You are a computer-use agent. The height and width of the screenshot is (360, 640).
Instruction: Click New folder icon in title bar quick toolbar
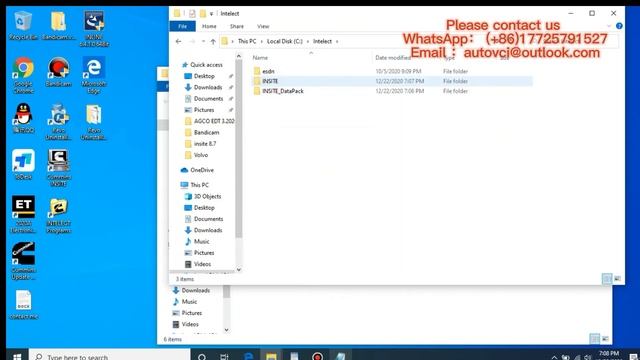point(202,13)
